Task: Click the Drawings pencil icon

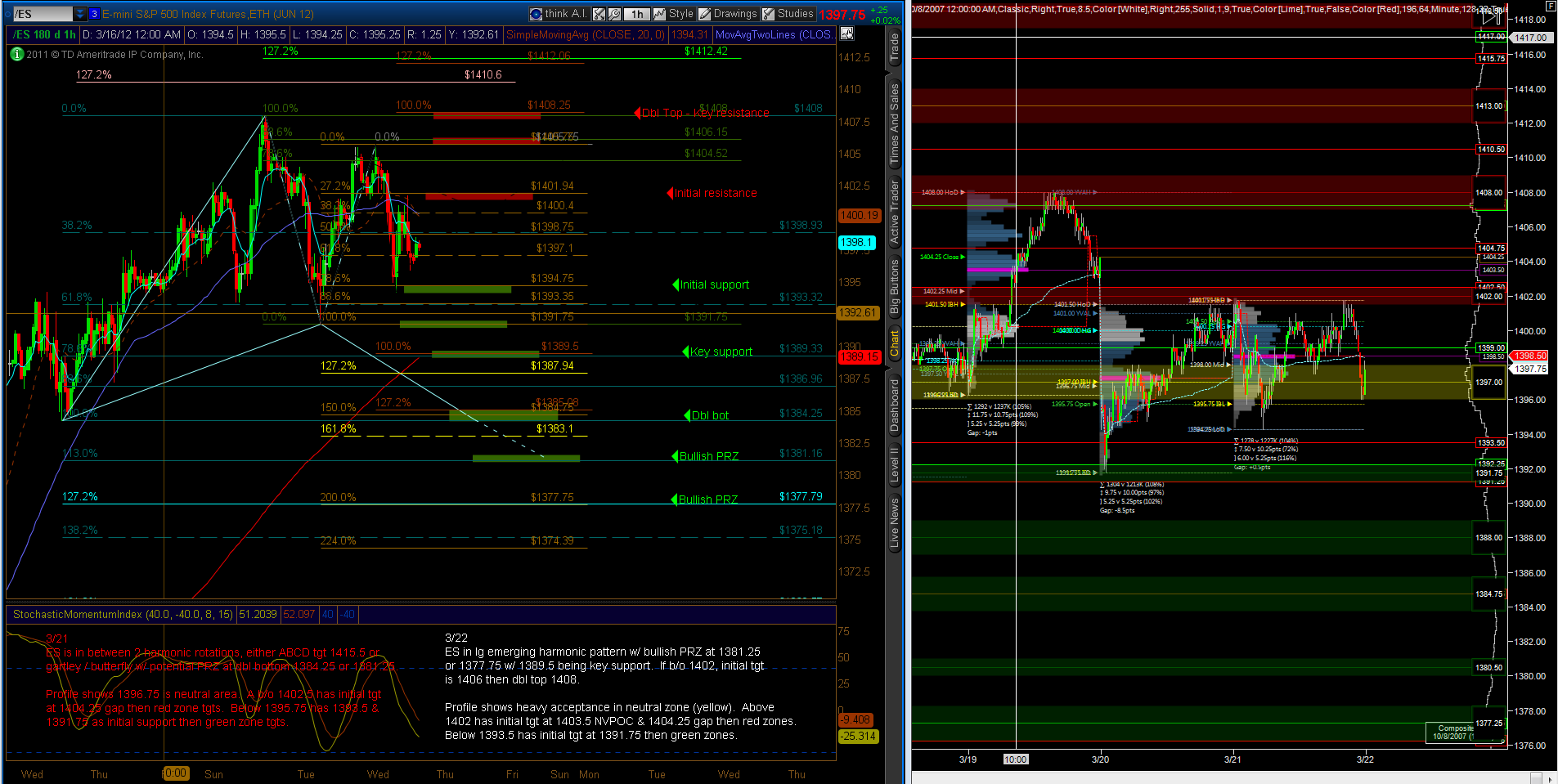Action: (704, 14)
